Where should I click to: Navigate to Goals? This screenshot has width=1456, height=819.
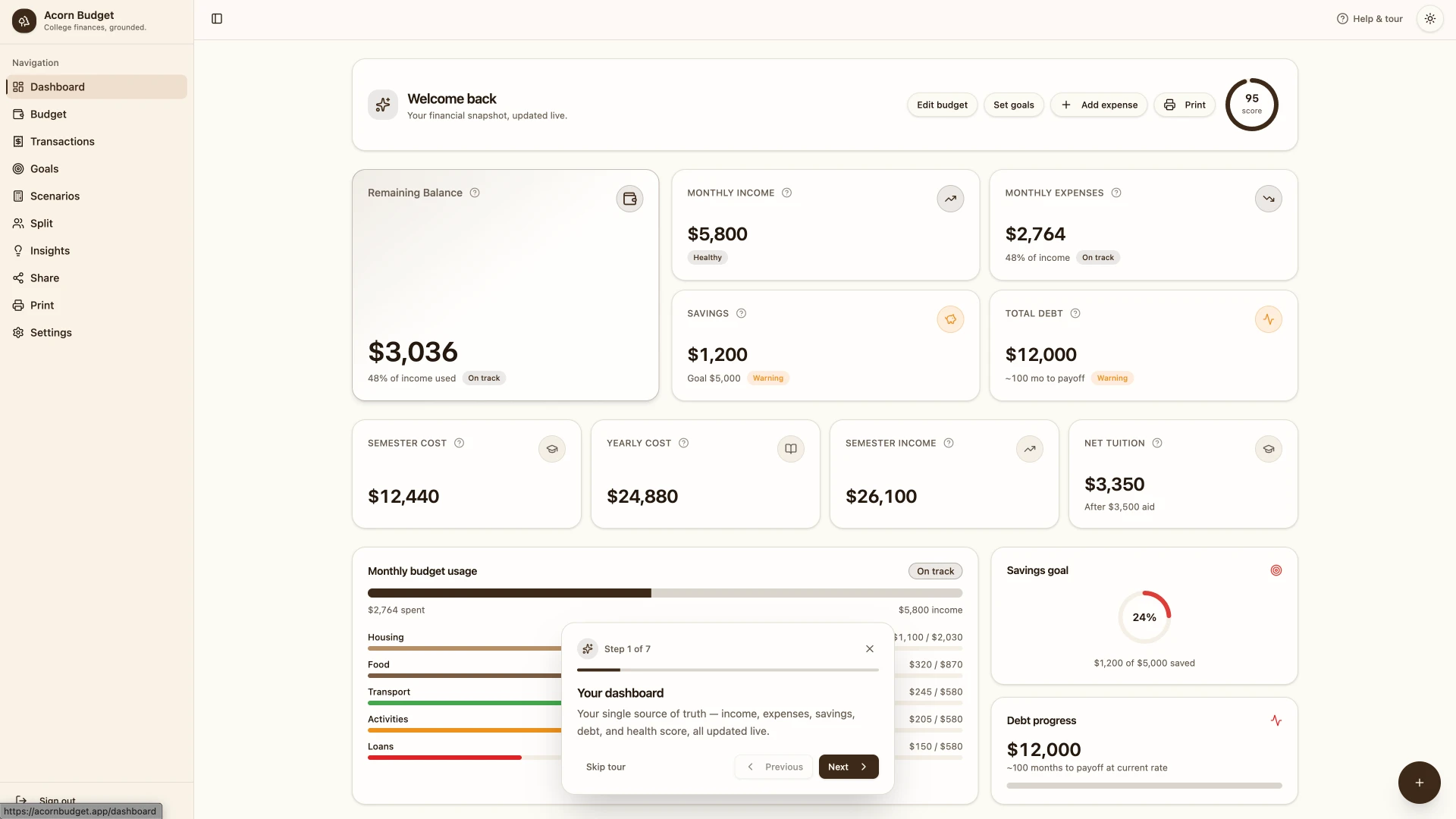coord(97,168)
